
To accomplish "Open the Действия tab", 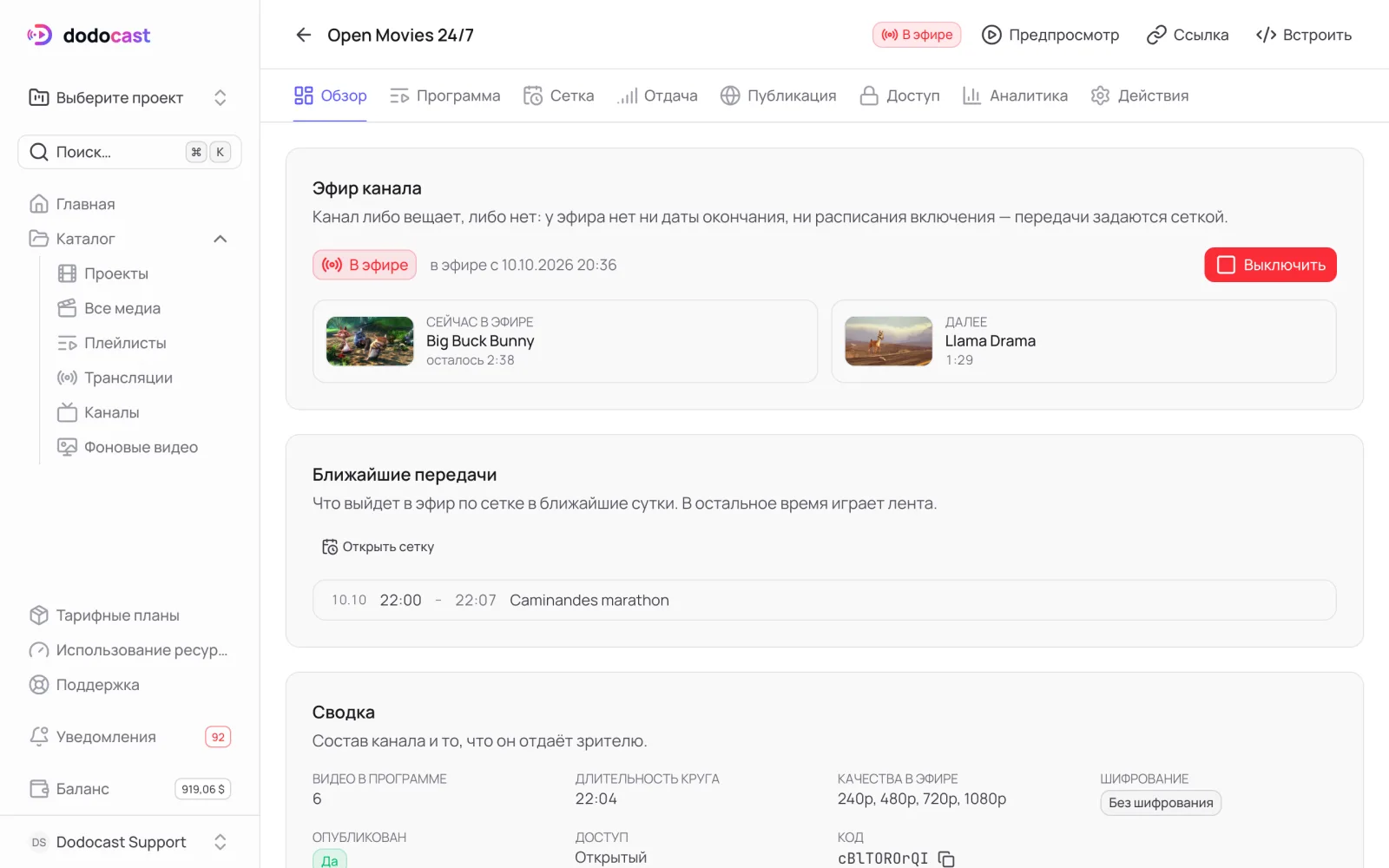I will [x=1139, y=95].
